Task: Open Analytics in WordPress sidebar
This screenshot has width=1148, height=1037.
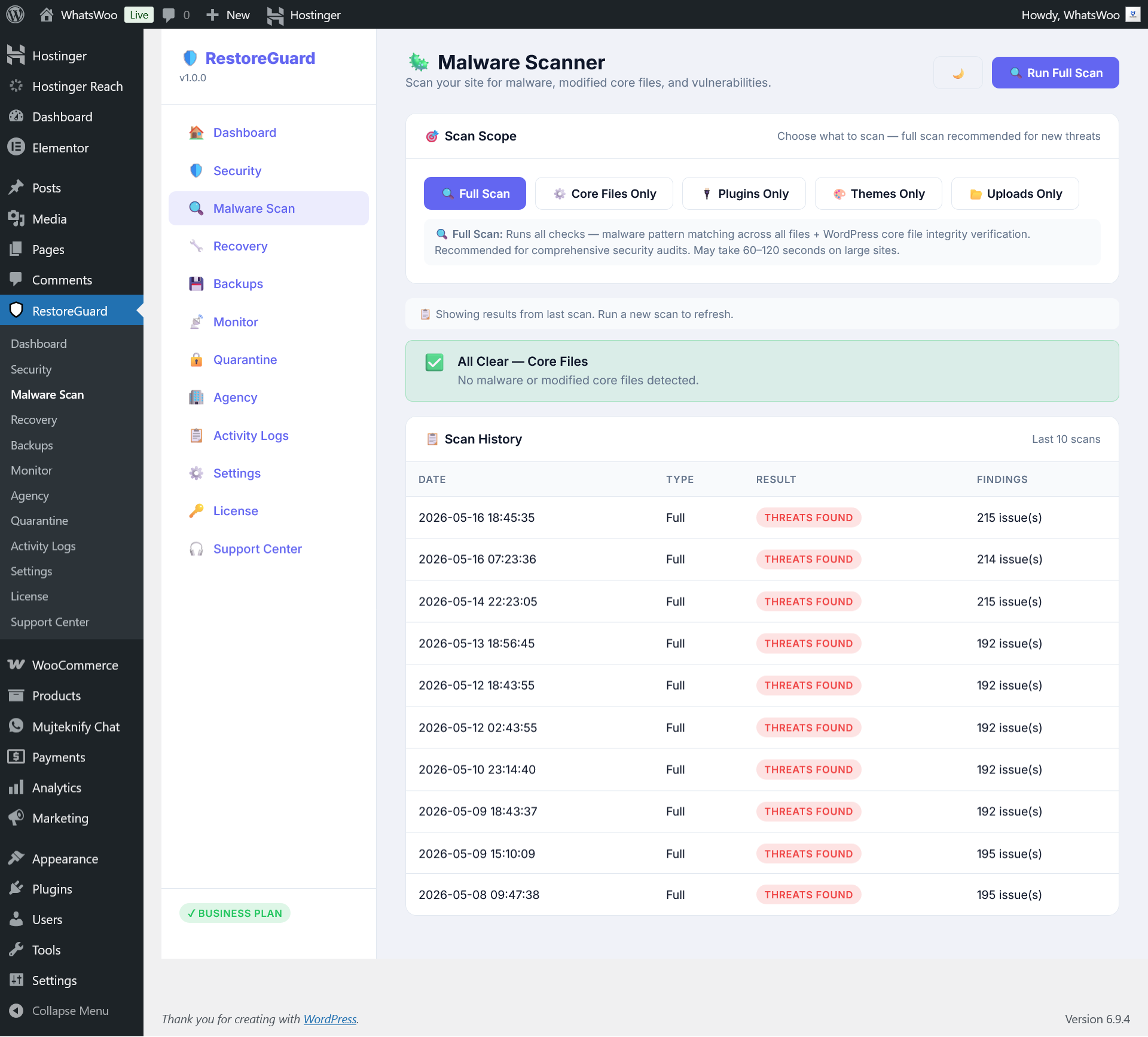Action: (72, 788)
